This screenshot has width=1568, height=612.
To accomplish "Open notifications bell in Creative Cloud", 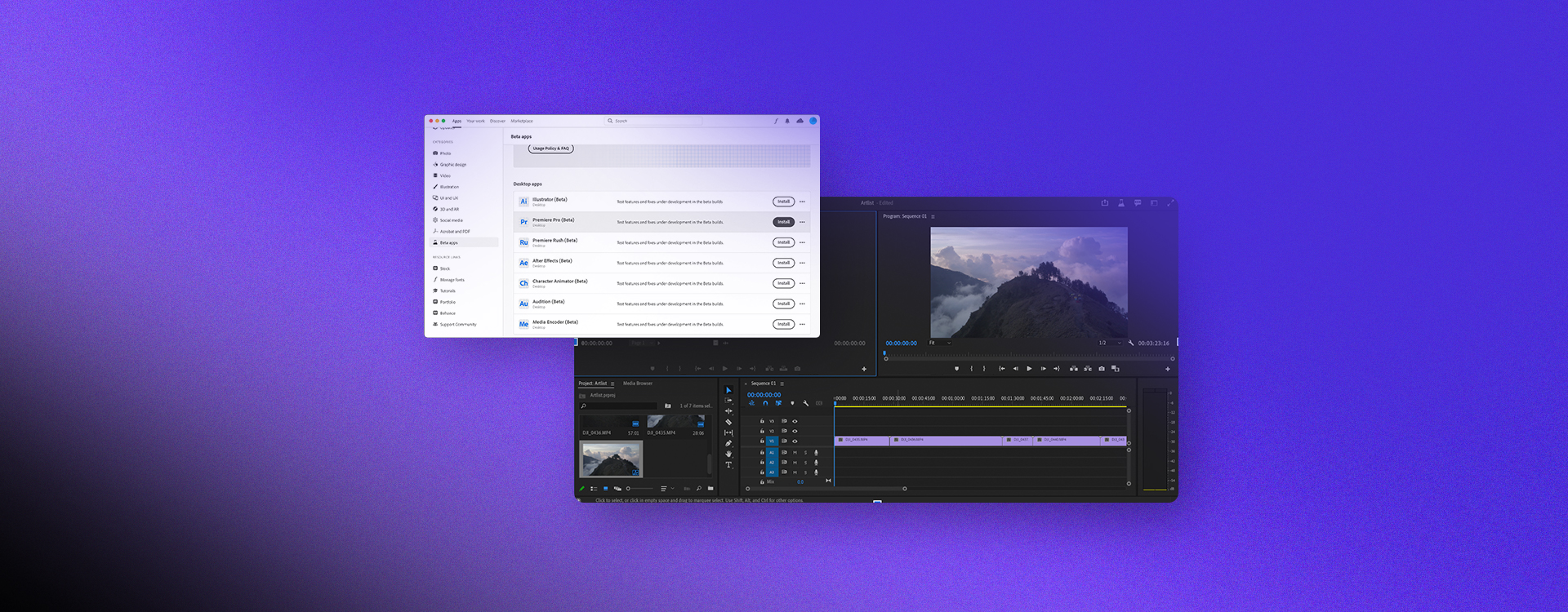I will (x=787, y=121).
